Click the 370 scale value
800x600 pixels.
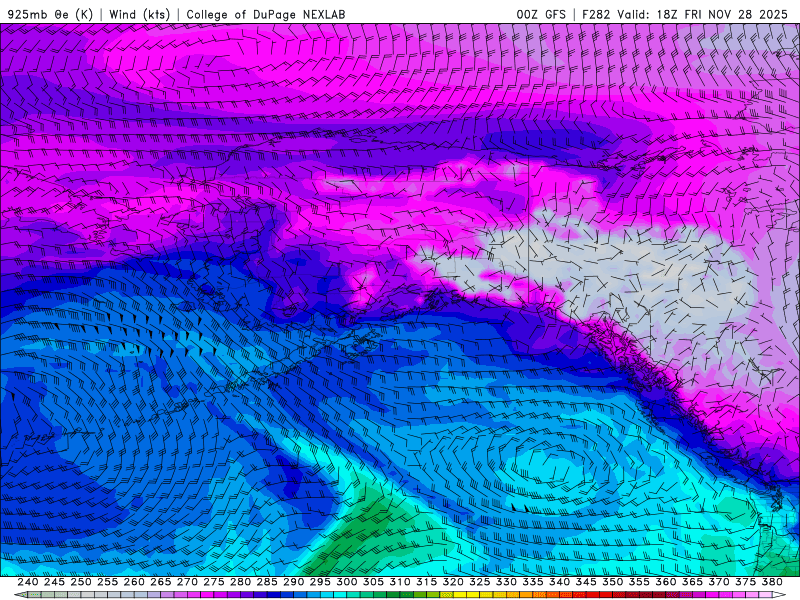pos(719,582)
